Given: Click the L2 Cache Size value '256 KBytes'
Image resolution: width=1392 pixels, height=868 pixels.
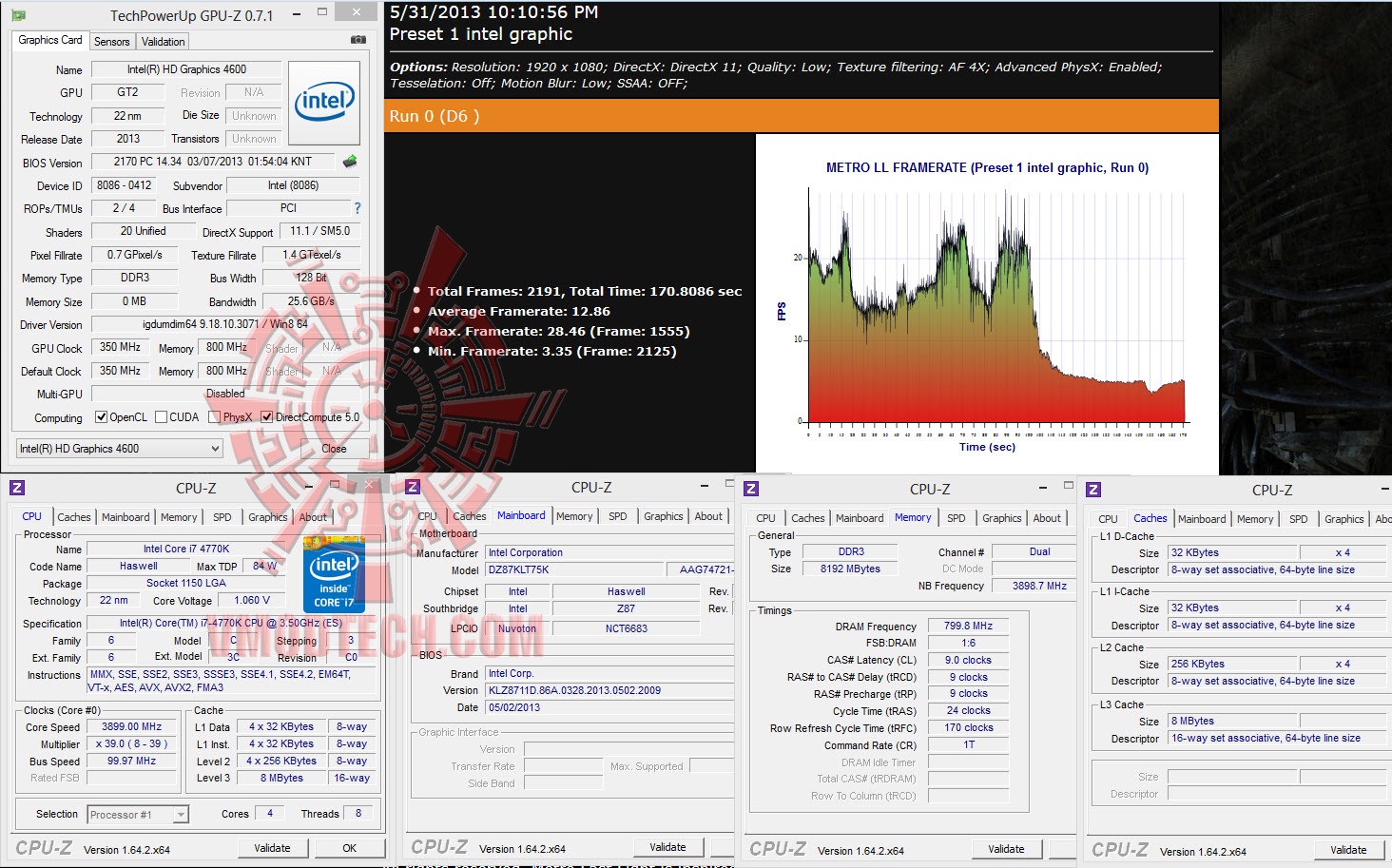Looking at the screenshot, I should pos(1232,664).
